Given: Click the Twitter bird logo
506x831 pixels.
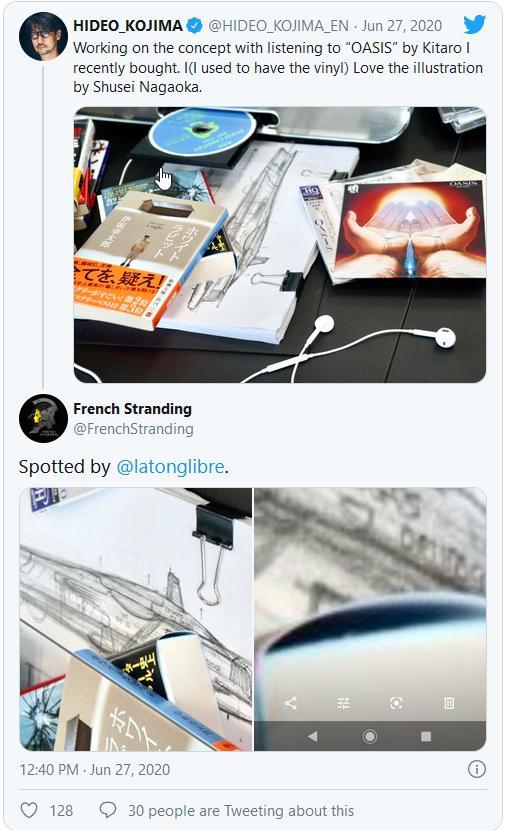Looking at the screenshot, I should coord(475,24).
